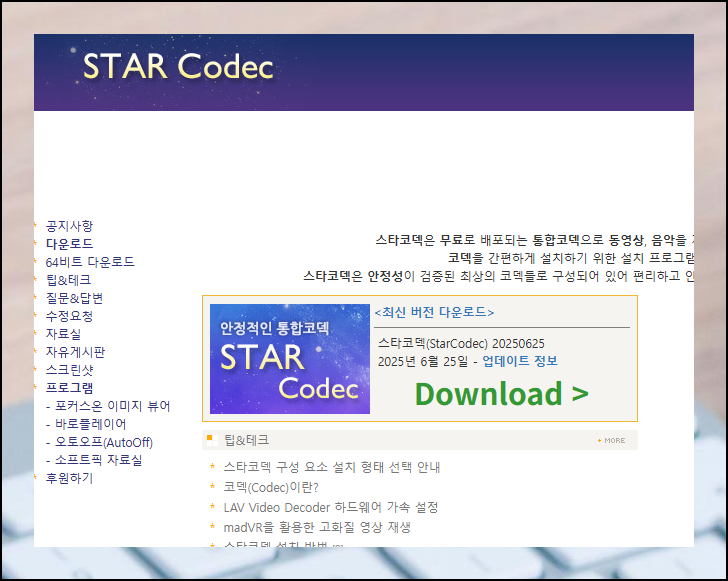The image size is (728, 581).
Task: Open the 자료실 sidebar link
Action: (63, 334)
